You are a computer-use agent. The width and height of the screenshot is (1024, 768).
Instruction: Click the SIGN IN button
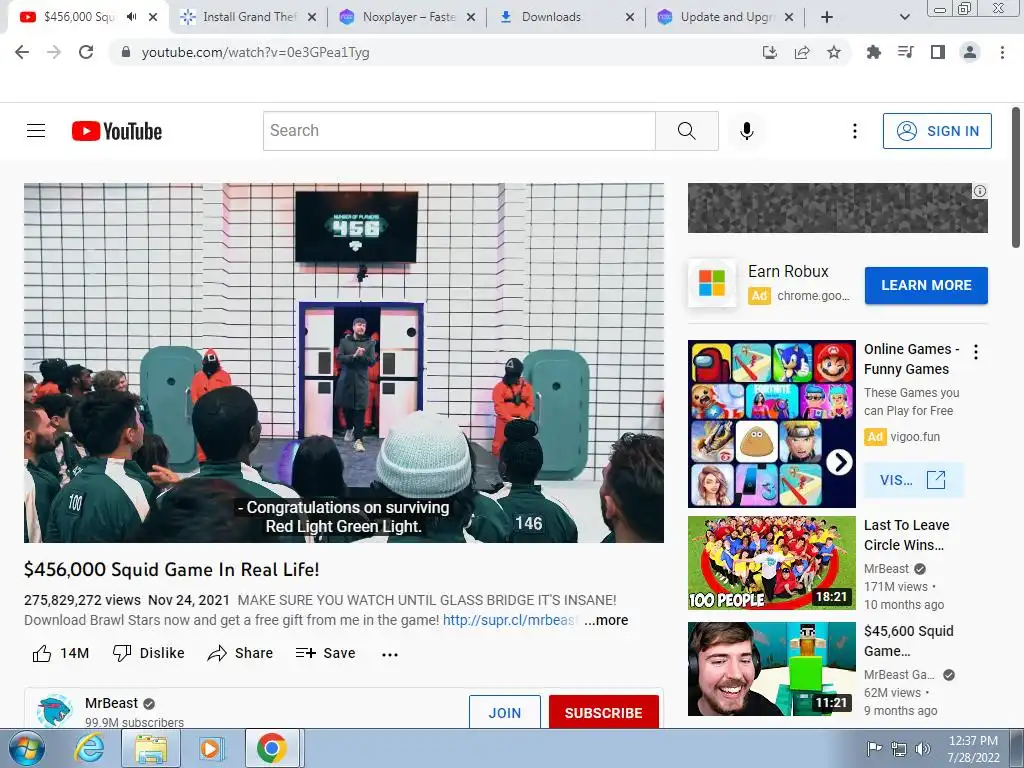tap(937, 131)
